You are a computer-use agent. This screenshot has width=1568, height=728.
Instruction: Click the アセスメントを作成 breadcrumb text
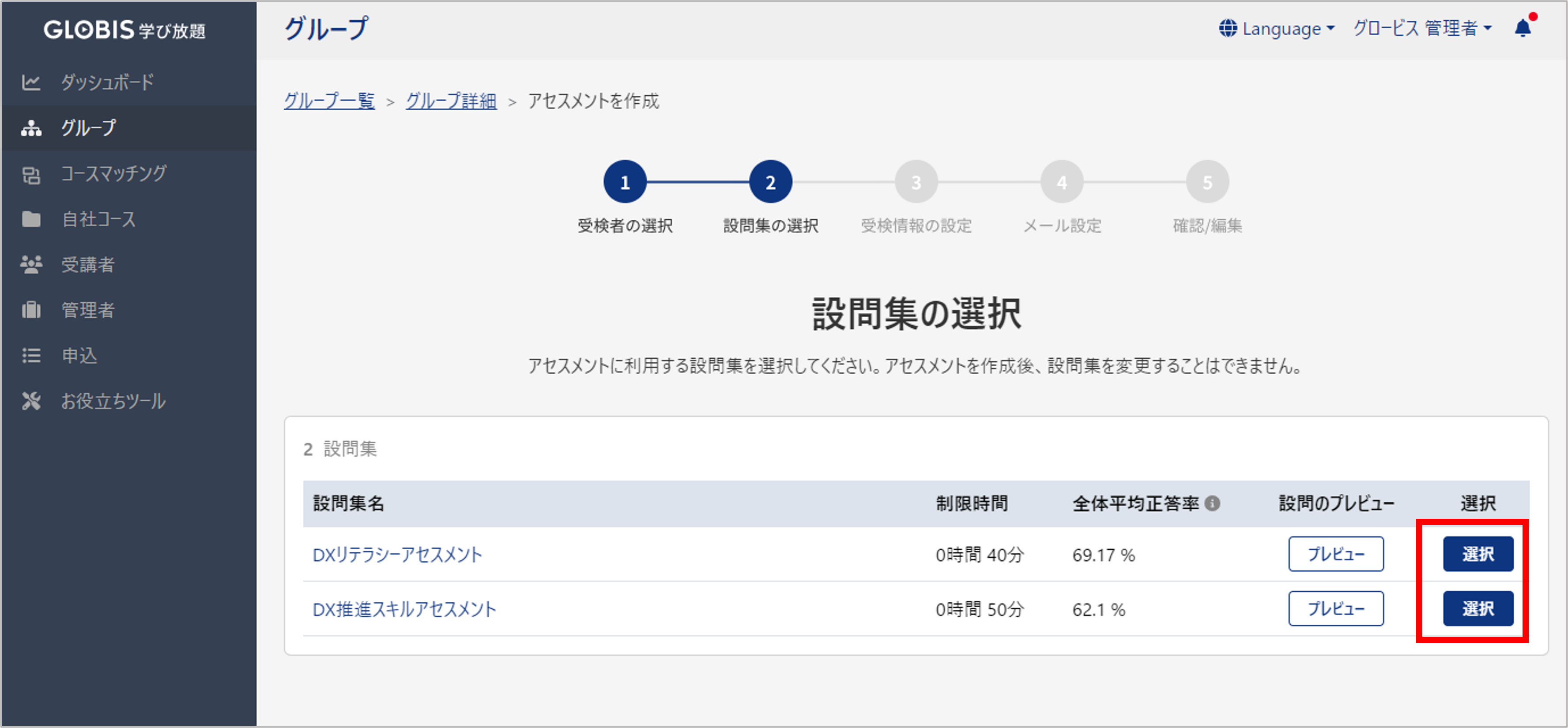pyautogui.click(x=593, y=101)
